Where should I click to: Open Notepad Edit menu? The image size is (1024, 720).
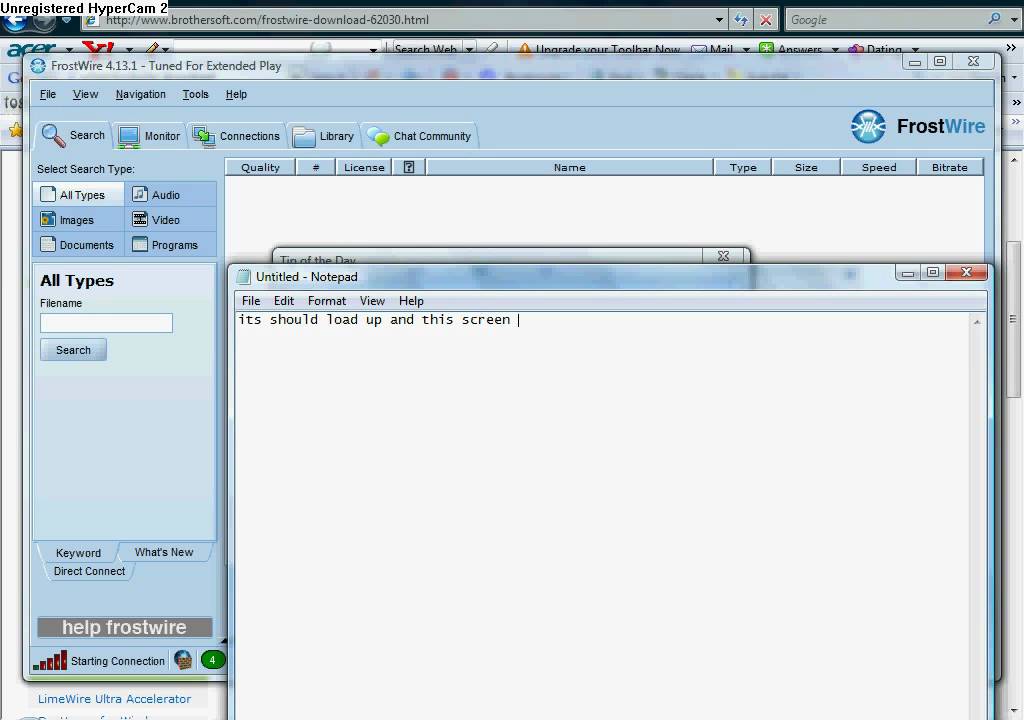point(283,301)
